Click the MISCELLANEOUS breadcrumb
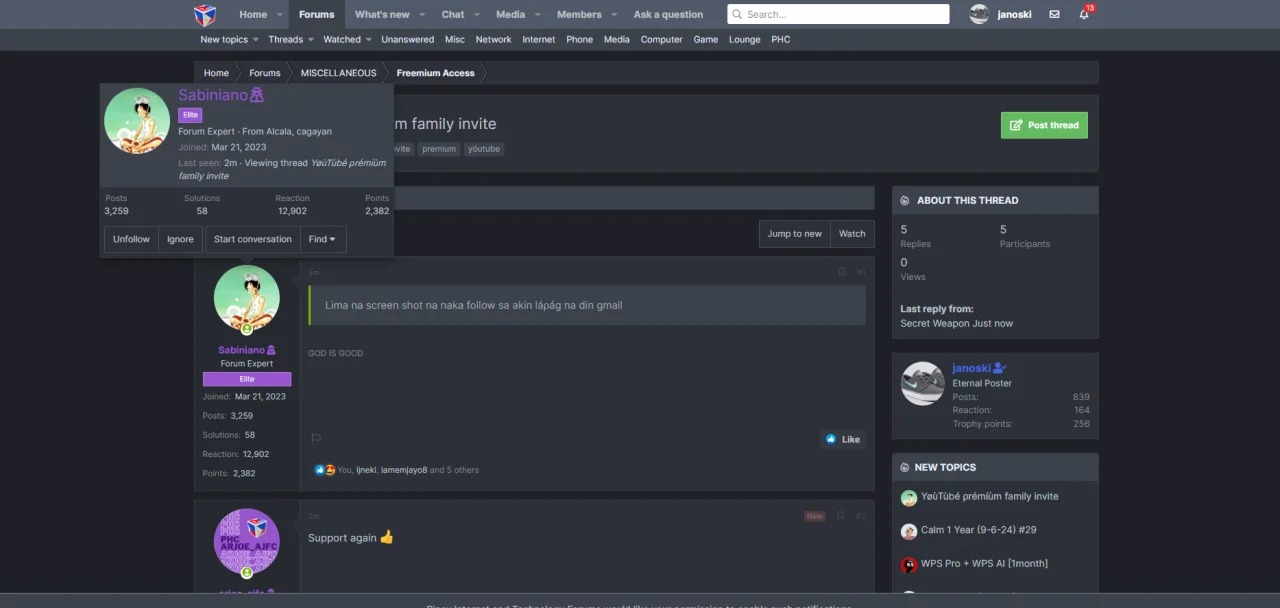This screenshot has width=1280, height=608. 338,73
